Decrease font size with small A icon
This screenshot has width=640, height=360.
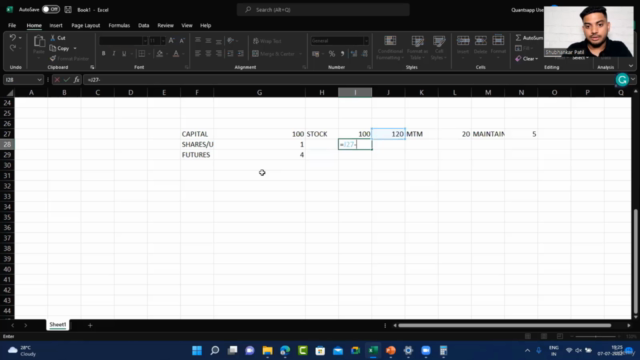pyautogui.click(x=182, y=40)
